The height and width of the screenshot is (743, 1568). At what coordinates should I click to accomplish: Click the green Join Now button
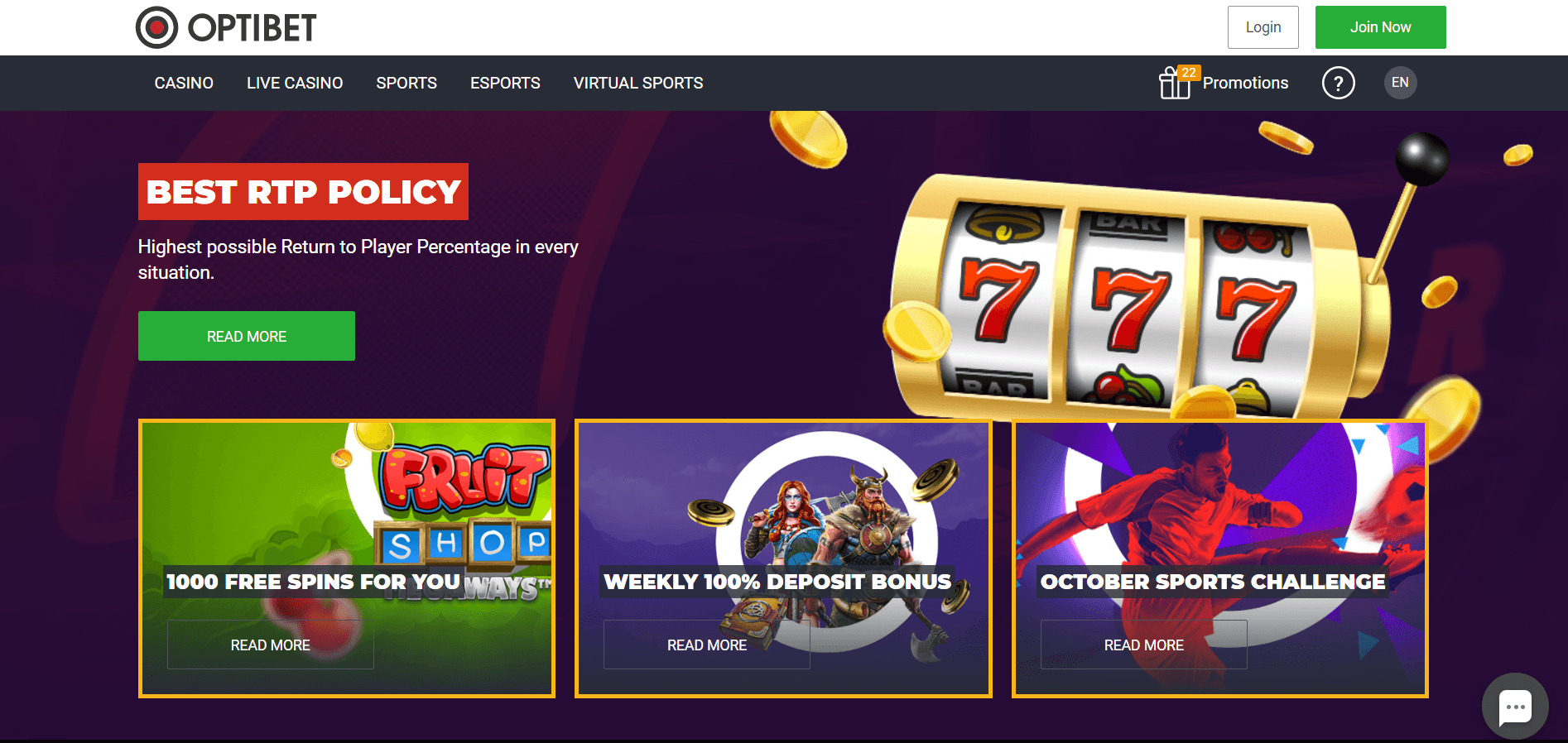point(1380,27)
